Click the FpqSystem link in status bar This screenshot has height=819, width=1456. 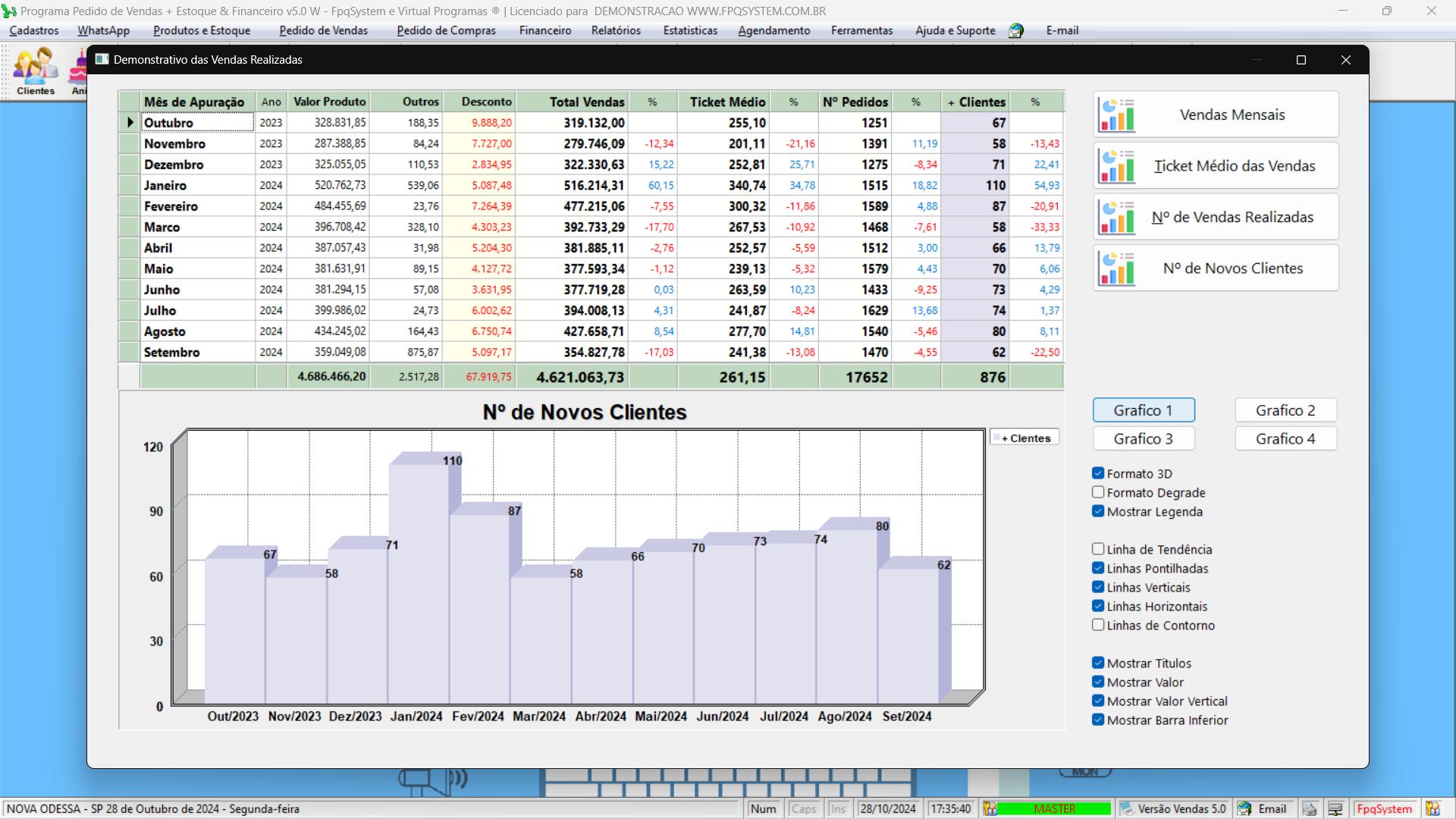(1384, 809)
